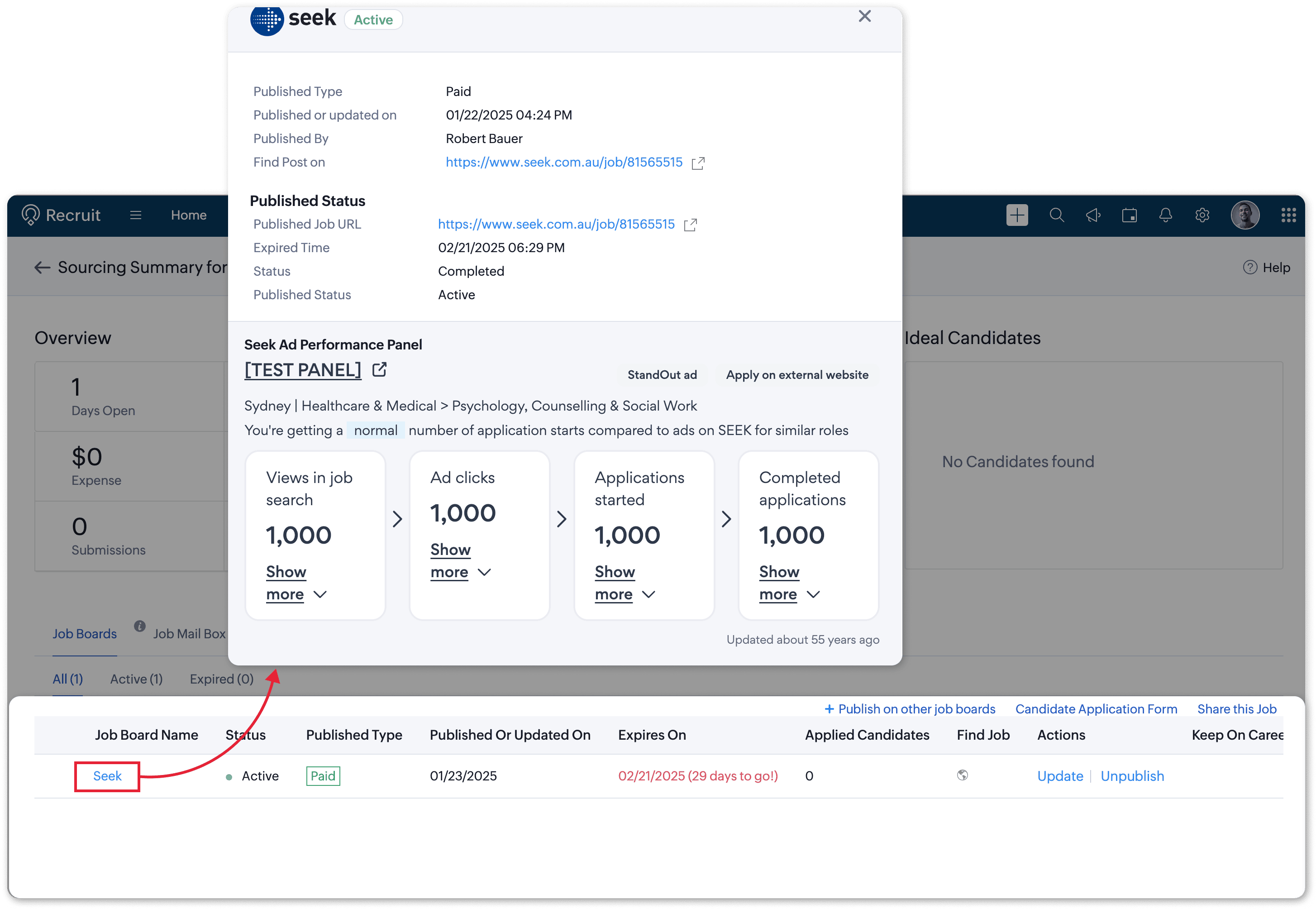The width and height of the screenshot is (1316, 909).
Task: Open the Published Job URL link
Action: pyautogui.click(x=556, y=225)
